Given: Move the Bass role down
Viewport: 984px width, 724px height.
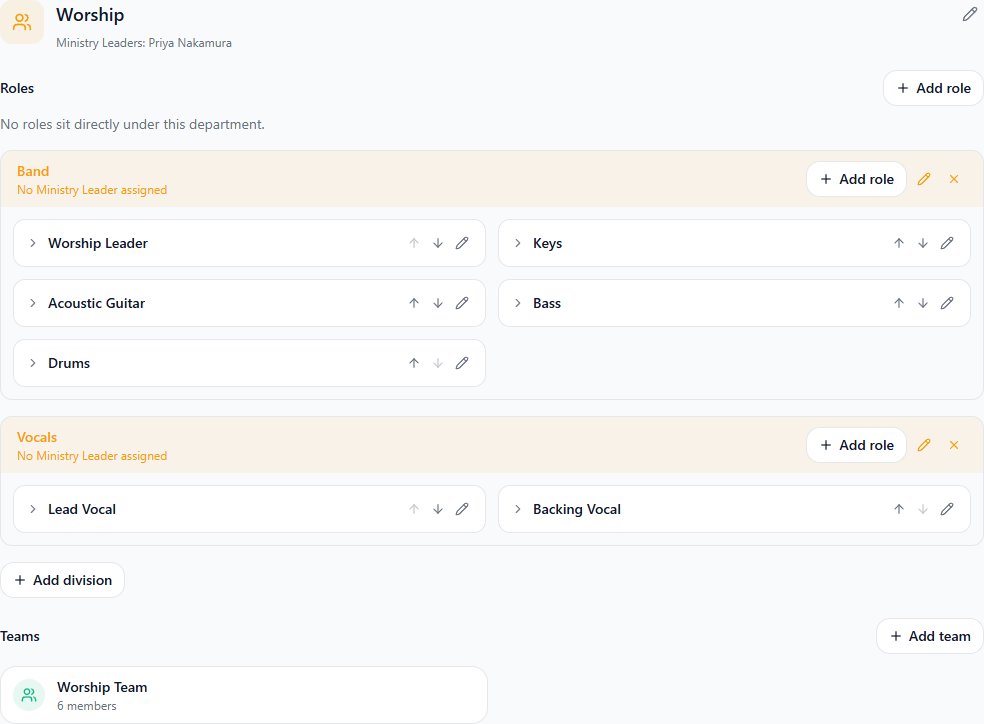Looking at the screenshot, I should [x=922, y=304].
